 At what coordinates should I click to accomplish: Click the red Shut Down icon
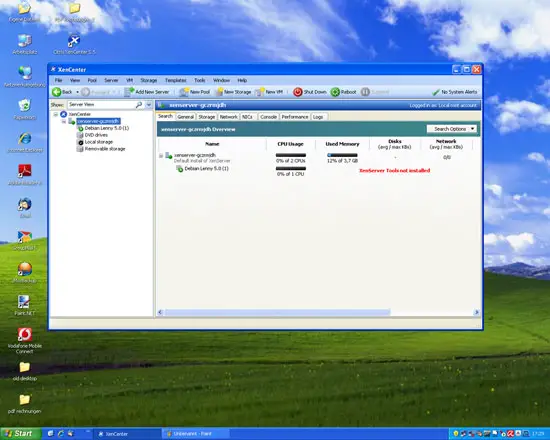297,92
